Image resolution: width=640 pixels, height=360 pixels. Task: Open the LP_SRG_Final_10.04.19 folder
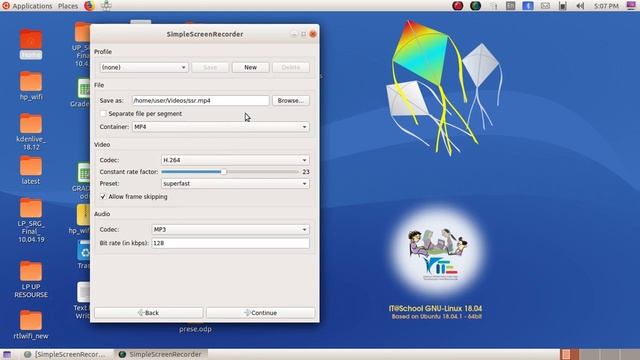point(31,220)
